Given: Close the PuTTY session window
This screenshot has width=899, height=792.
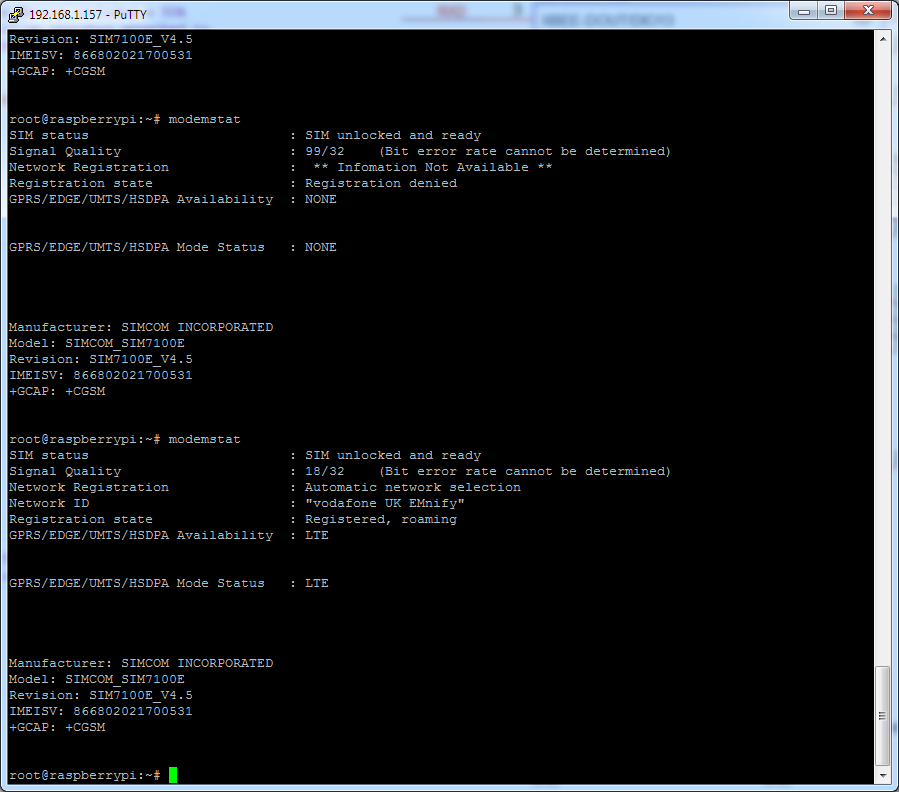Looking at the screenshot, I should [x=868, y=11].
